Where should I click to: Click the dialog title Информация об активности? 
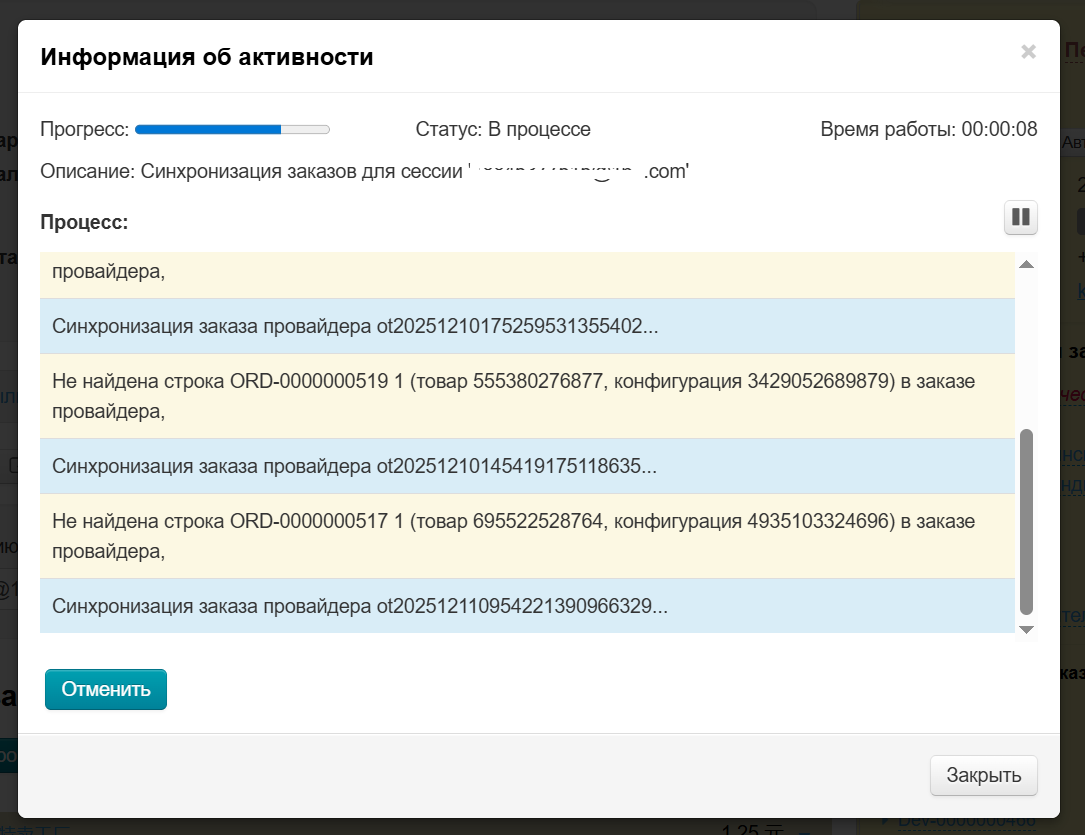(x=207, y=57)
